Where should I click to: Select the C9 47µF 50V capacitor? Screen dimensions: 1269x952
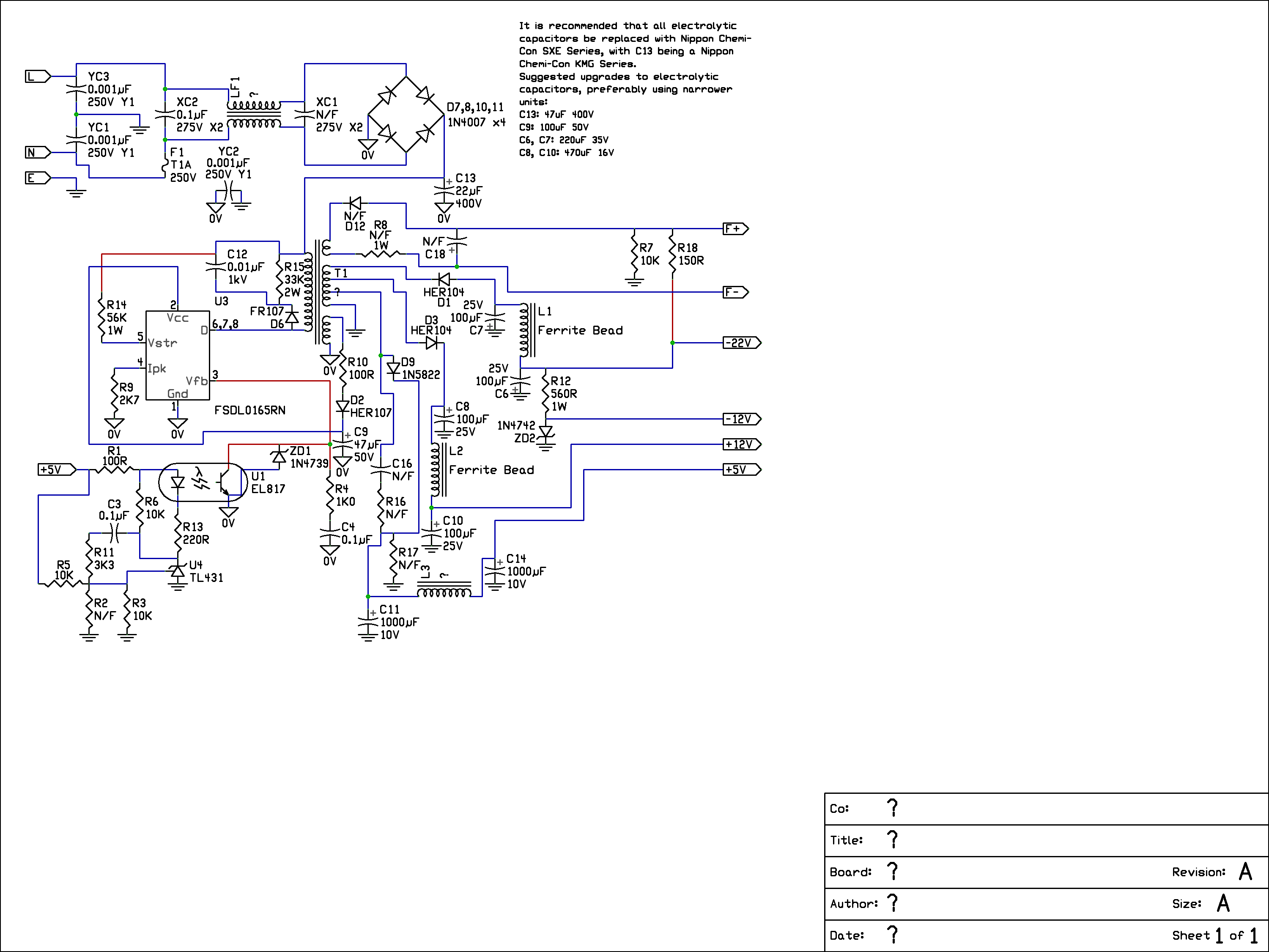343,444
